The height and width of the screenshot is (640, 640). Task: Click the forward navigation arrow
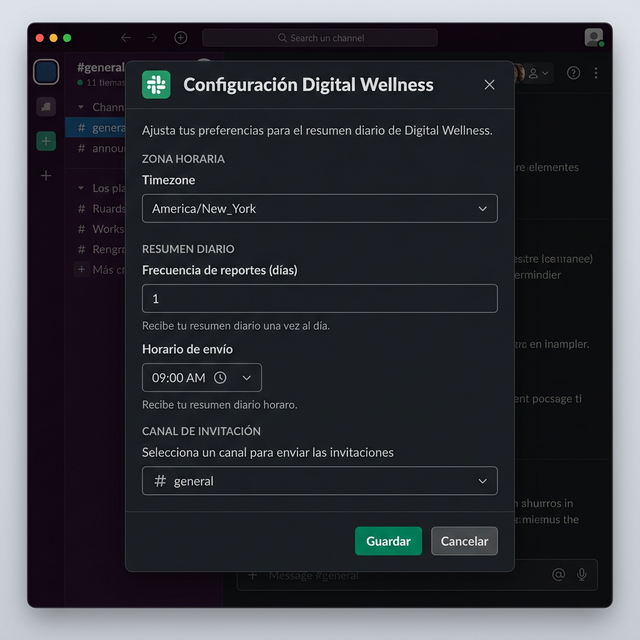[x=152, y=38]
